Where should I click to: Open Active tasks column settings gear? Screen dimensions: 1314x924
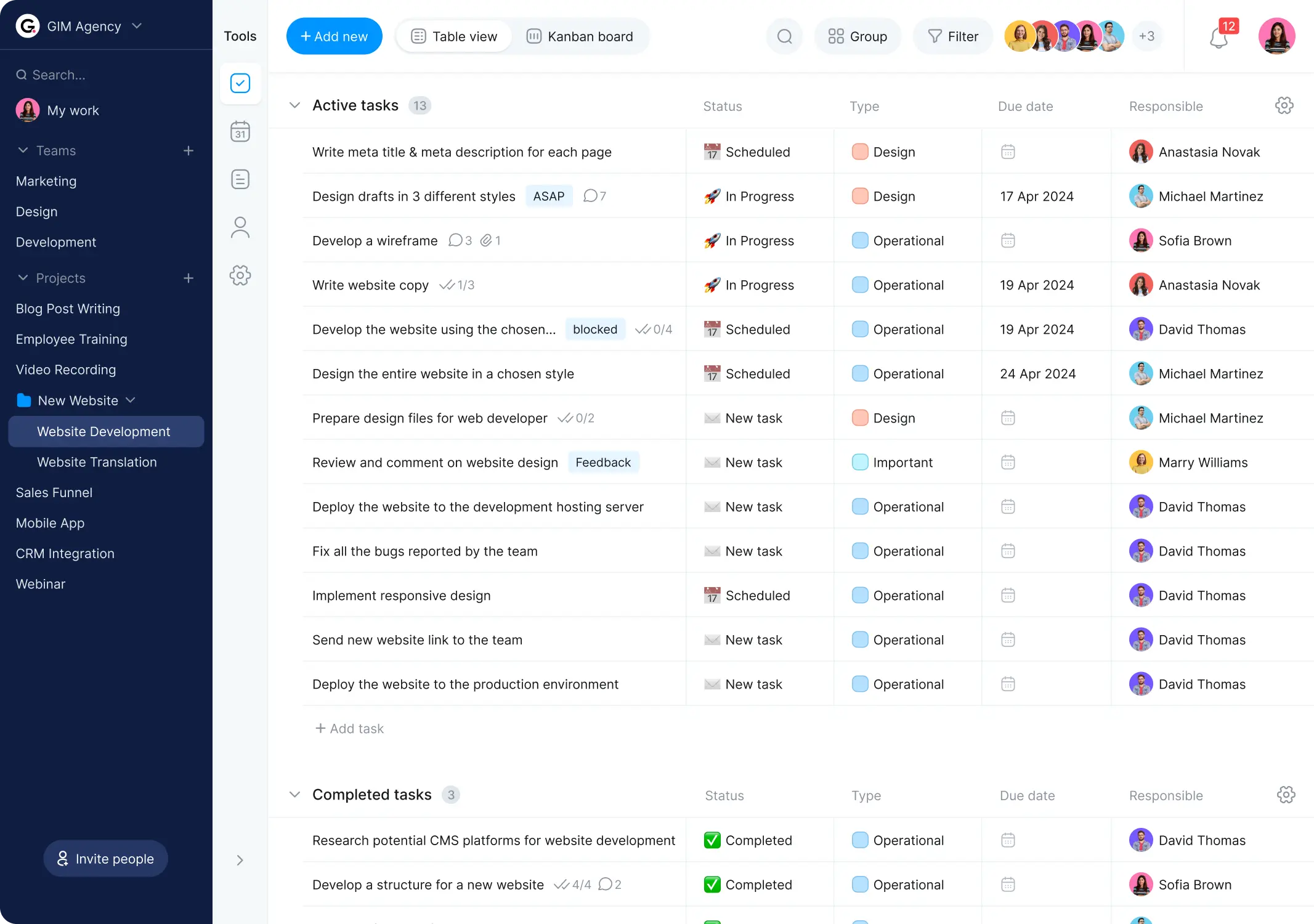pyautogui.click(x=1284, y=105)
